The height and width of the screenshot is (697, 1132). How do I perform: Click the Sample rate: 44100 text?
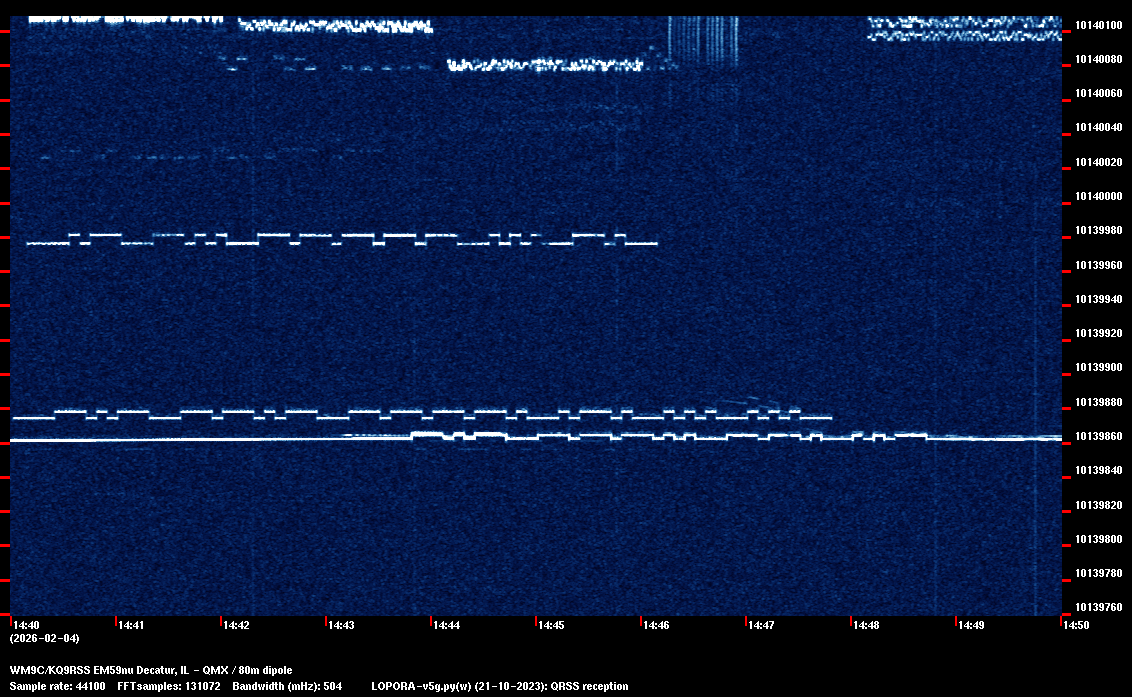pos(57,686)
